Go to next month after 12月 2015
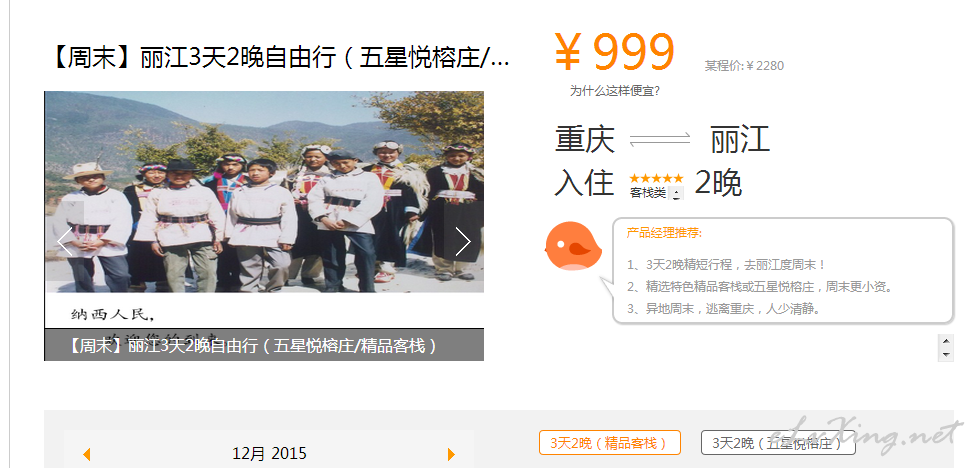This screenshot has height=468, width=974. 452,454
